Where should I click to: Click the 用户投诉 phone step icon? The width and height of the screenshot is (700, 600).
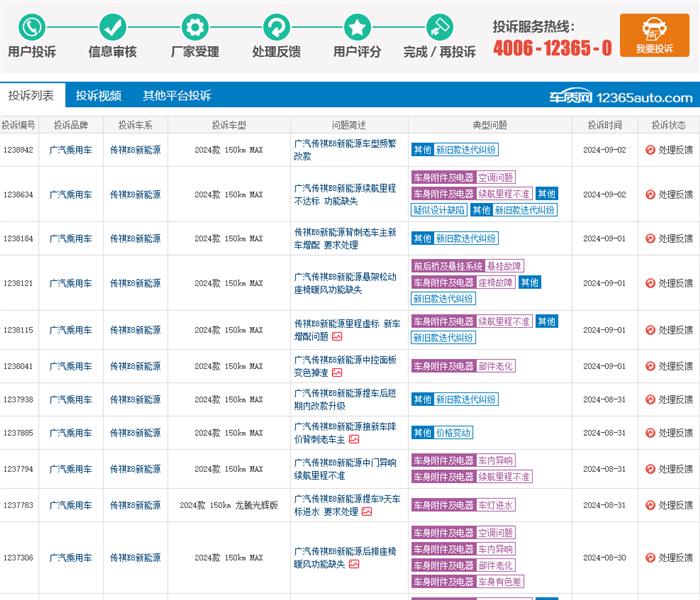coord(32,27)
